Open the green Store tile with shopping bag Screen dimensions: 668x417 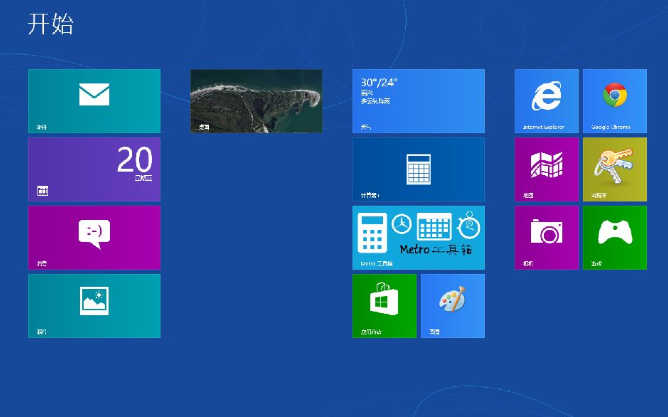click(x=384, y=306)
